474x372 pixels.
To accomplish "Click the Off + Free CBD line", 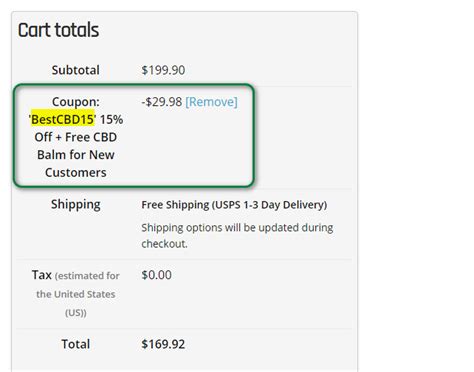I will [76, 137].
